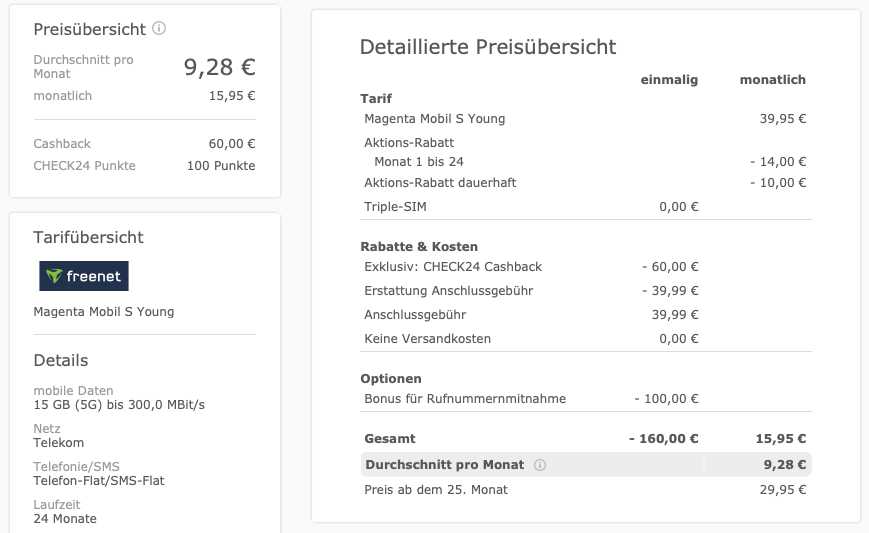Viewport: 869px width, 533px height.
Task: Click the CHECK24 Punkte label
Action: [84, 166]
